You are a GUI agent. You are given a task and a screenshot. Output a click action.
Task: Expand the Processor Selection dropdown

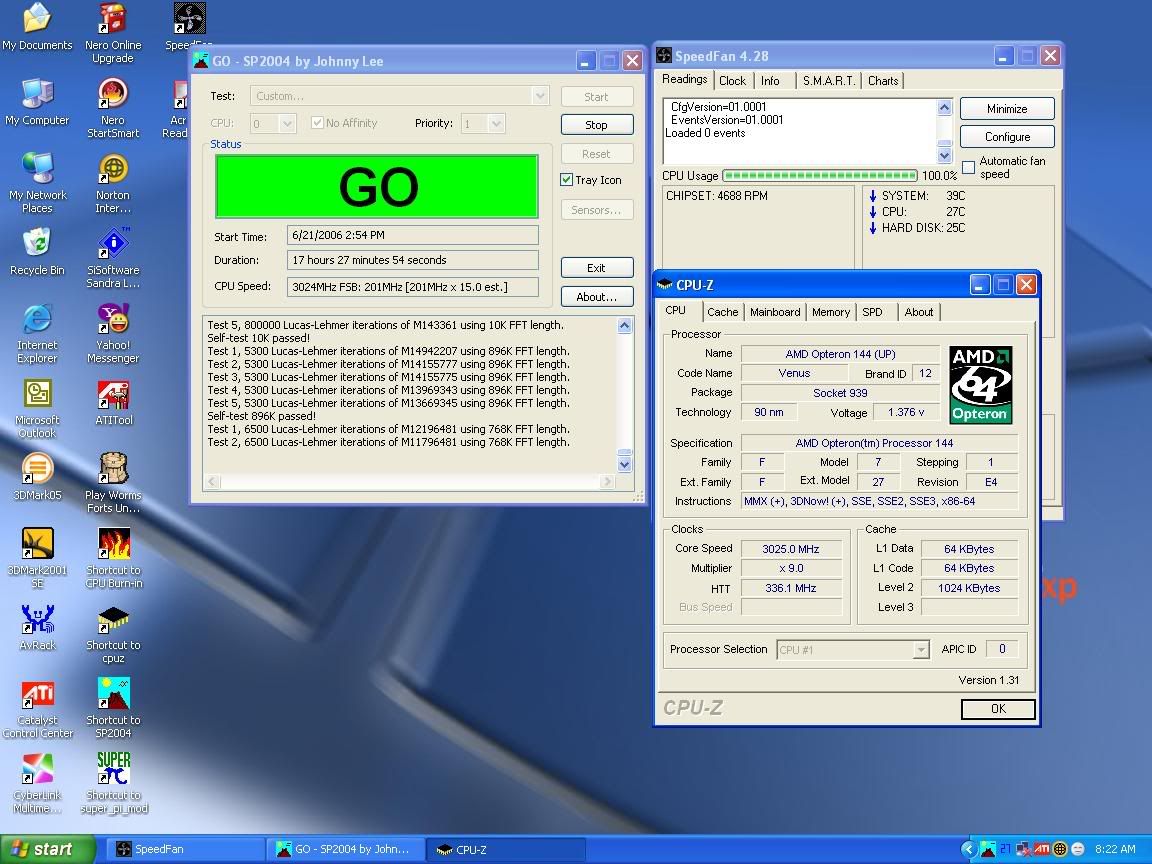point(921,650)
